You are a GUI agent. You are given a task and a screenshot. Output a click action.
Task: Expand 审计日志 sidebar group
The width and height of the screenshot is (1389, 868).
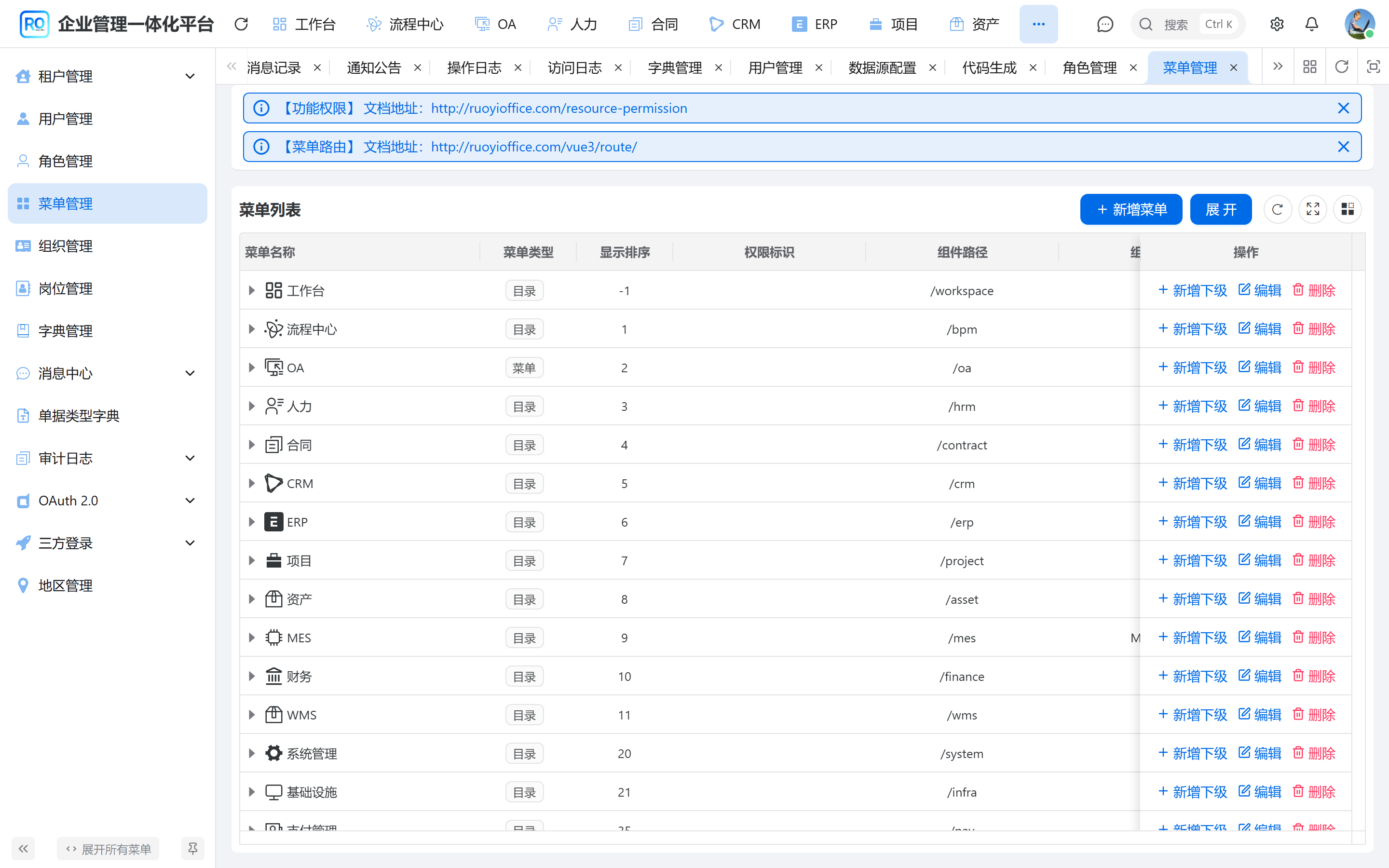click(108, 458)
